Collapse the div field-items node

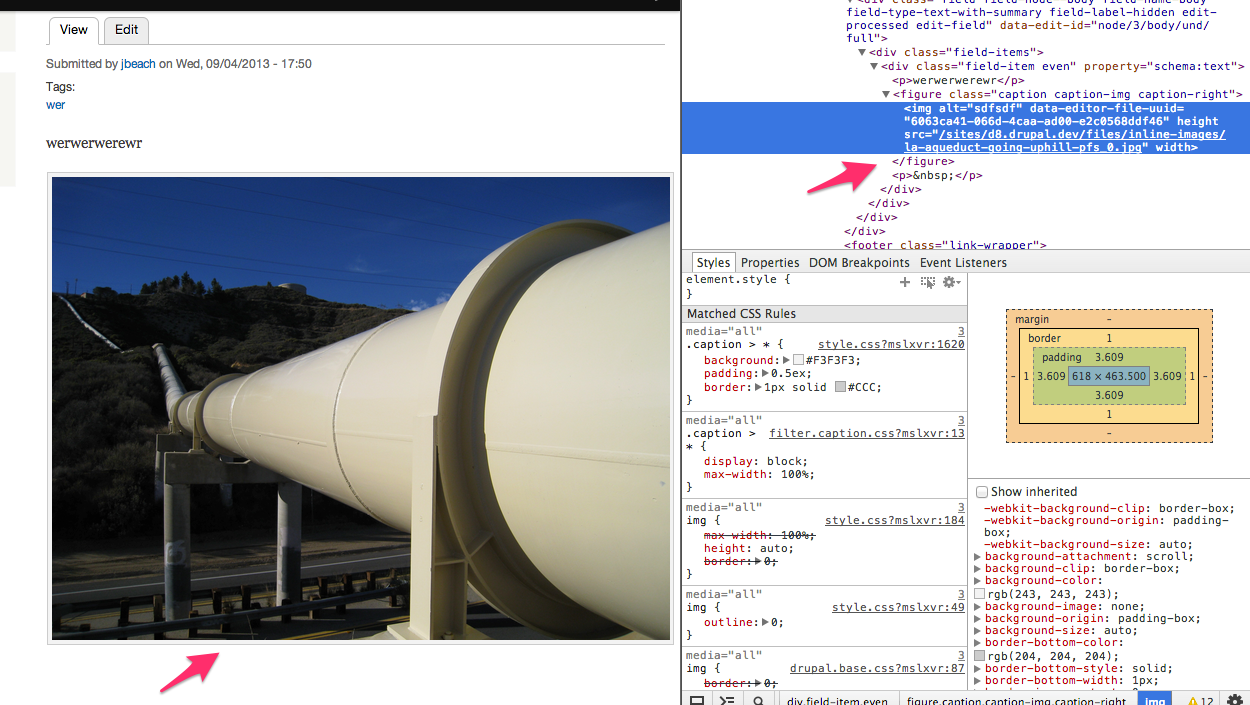(x=862, y=53)
